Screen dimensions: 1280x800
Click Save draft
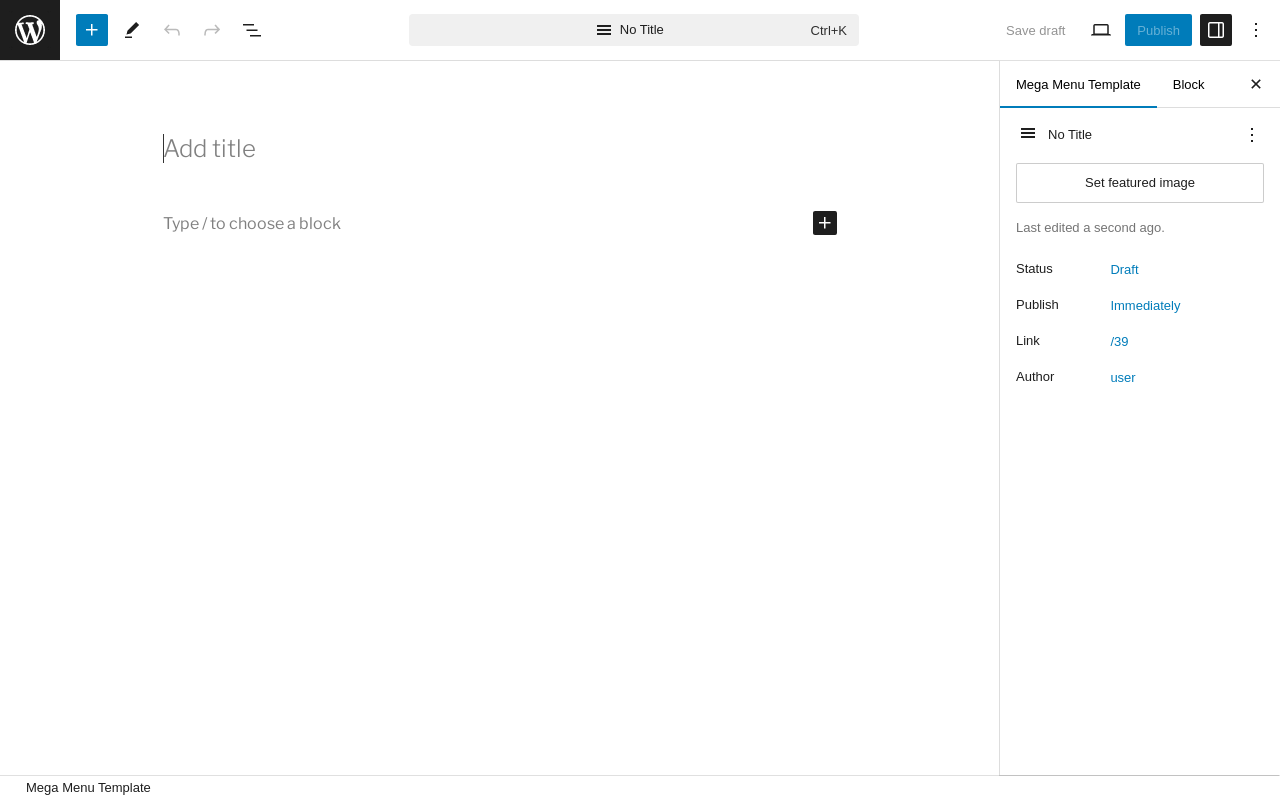tap(1035, 30)
